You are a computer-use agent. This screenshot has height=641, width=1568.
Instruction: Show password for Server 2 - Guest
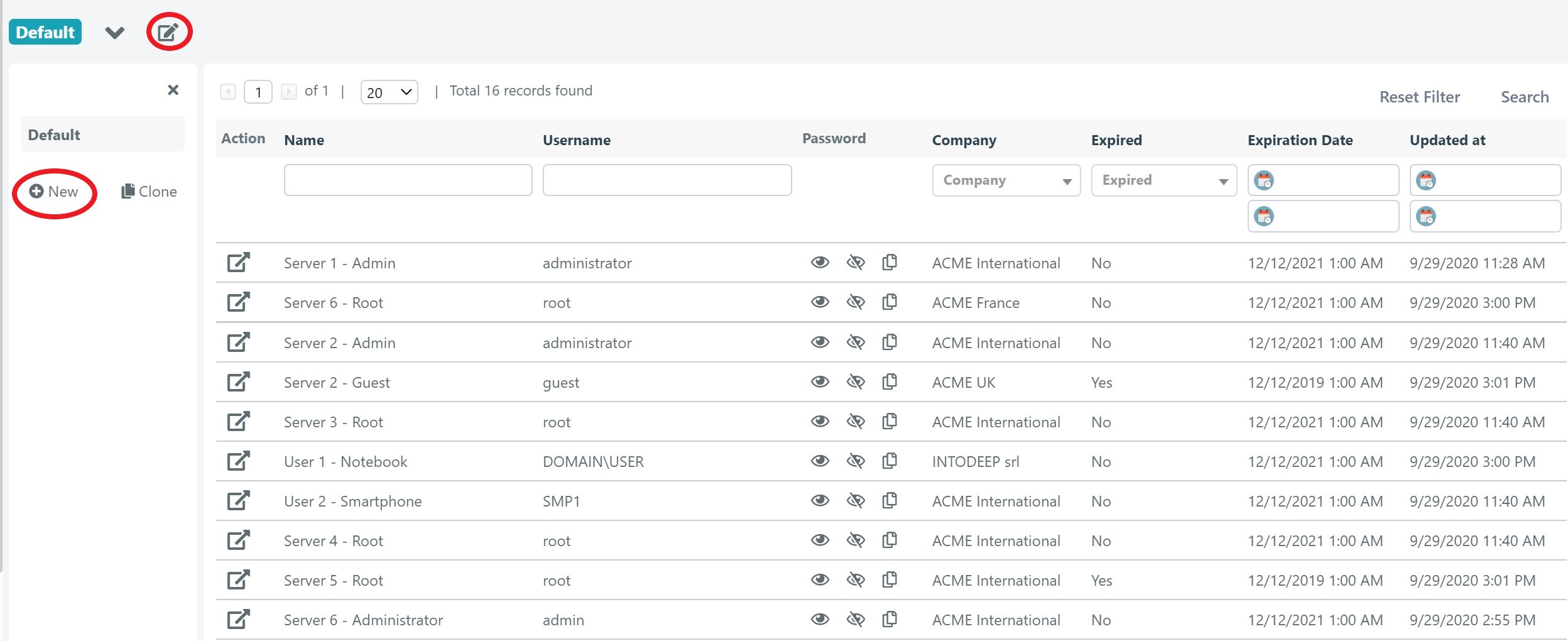tap(820, 381)
